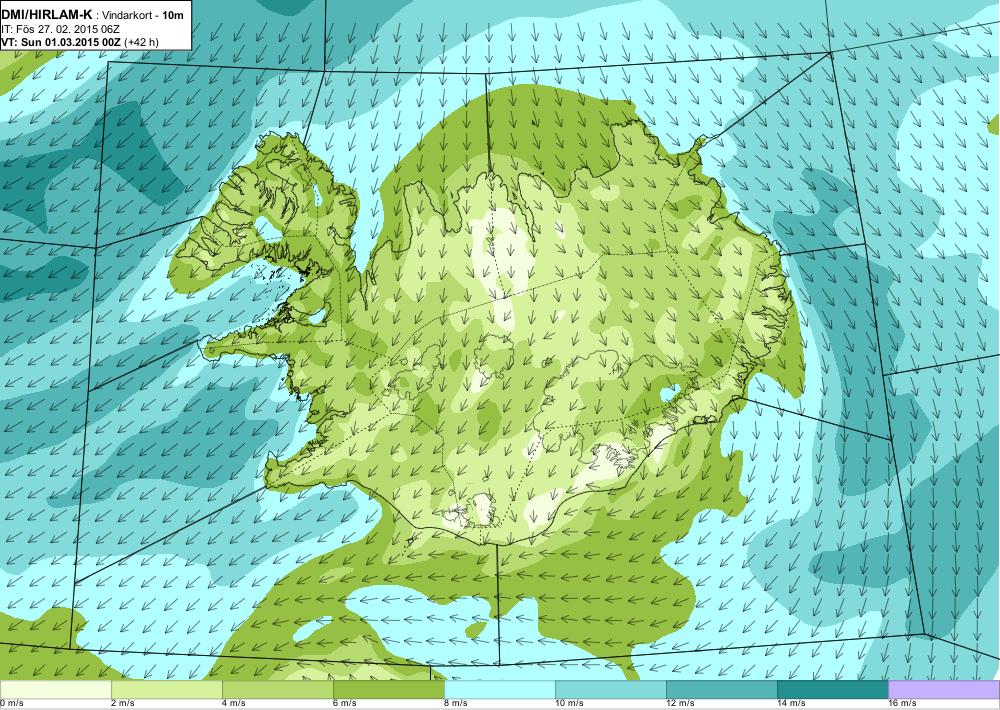Click the '14 m/s' legend label
Viewport: 1000px width, 710px height.
pos(791,704)
